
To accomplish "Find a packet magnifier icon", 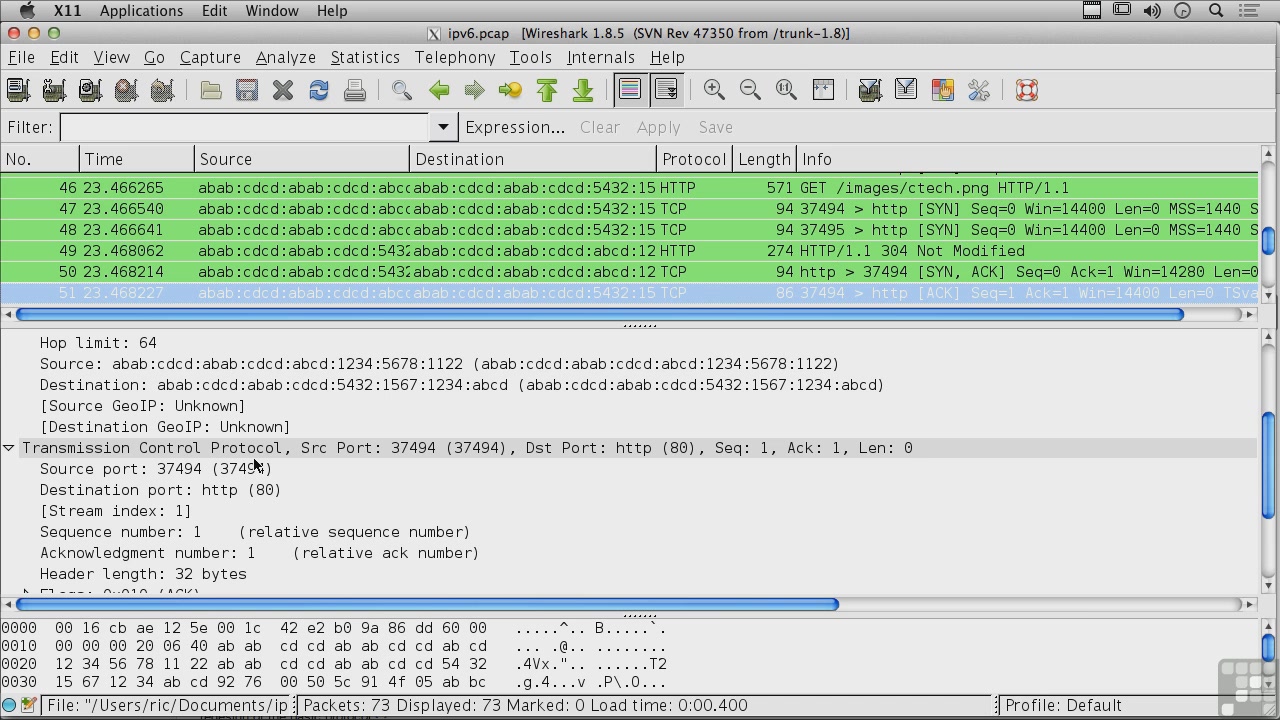I will (402, 90).
